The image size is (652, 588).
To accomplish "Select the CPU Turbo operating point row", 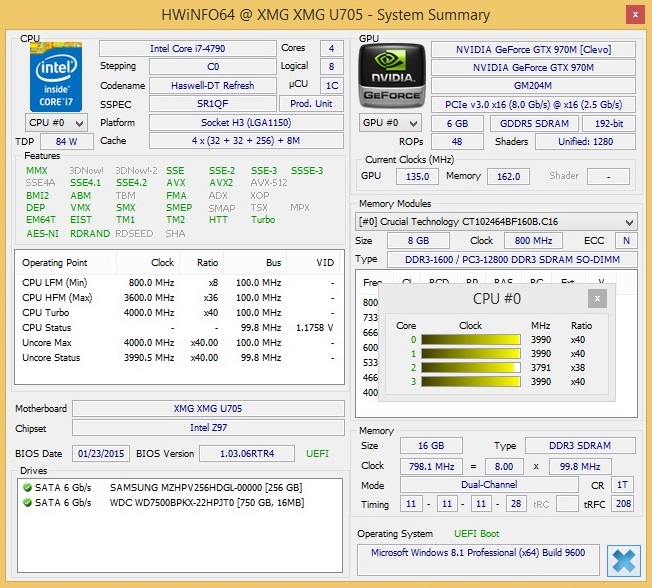I will point(178,313).
